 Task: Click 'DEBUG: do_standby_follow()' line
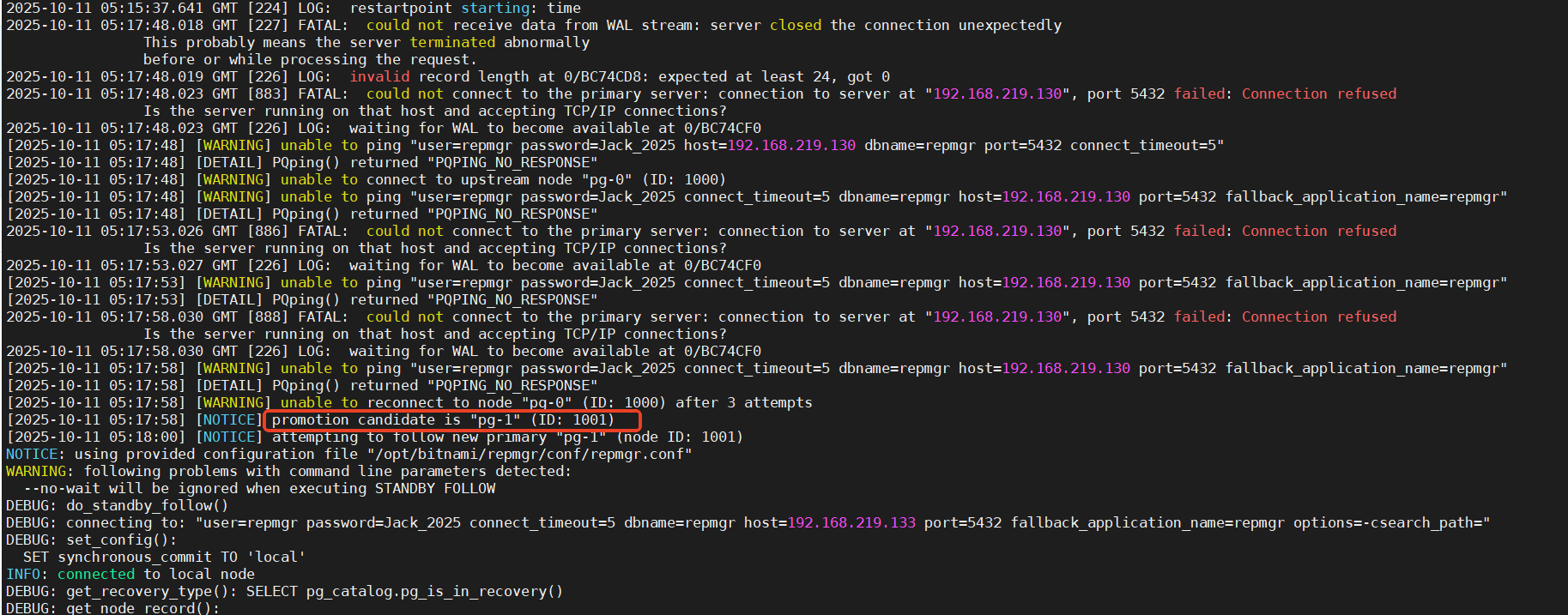[118, 505]
